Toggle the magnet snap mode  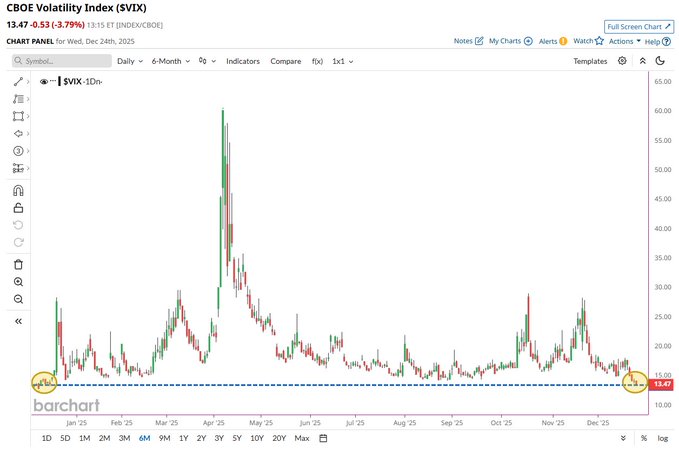click(18, 191)
